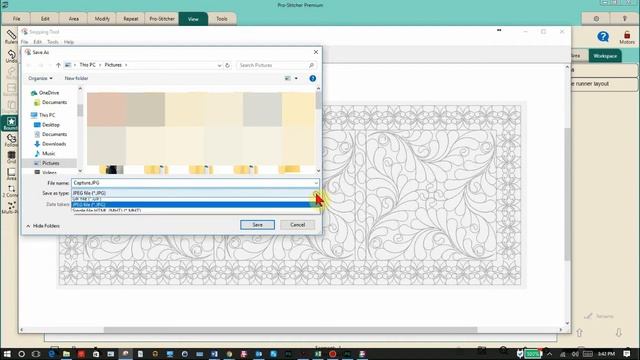Click the Snipping Tool vertical scrollbar
This screenshot has width=640, height=360.
click(567, 194)
